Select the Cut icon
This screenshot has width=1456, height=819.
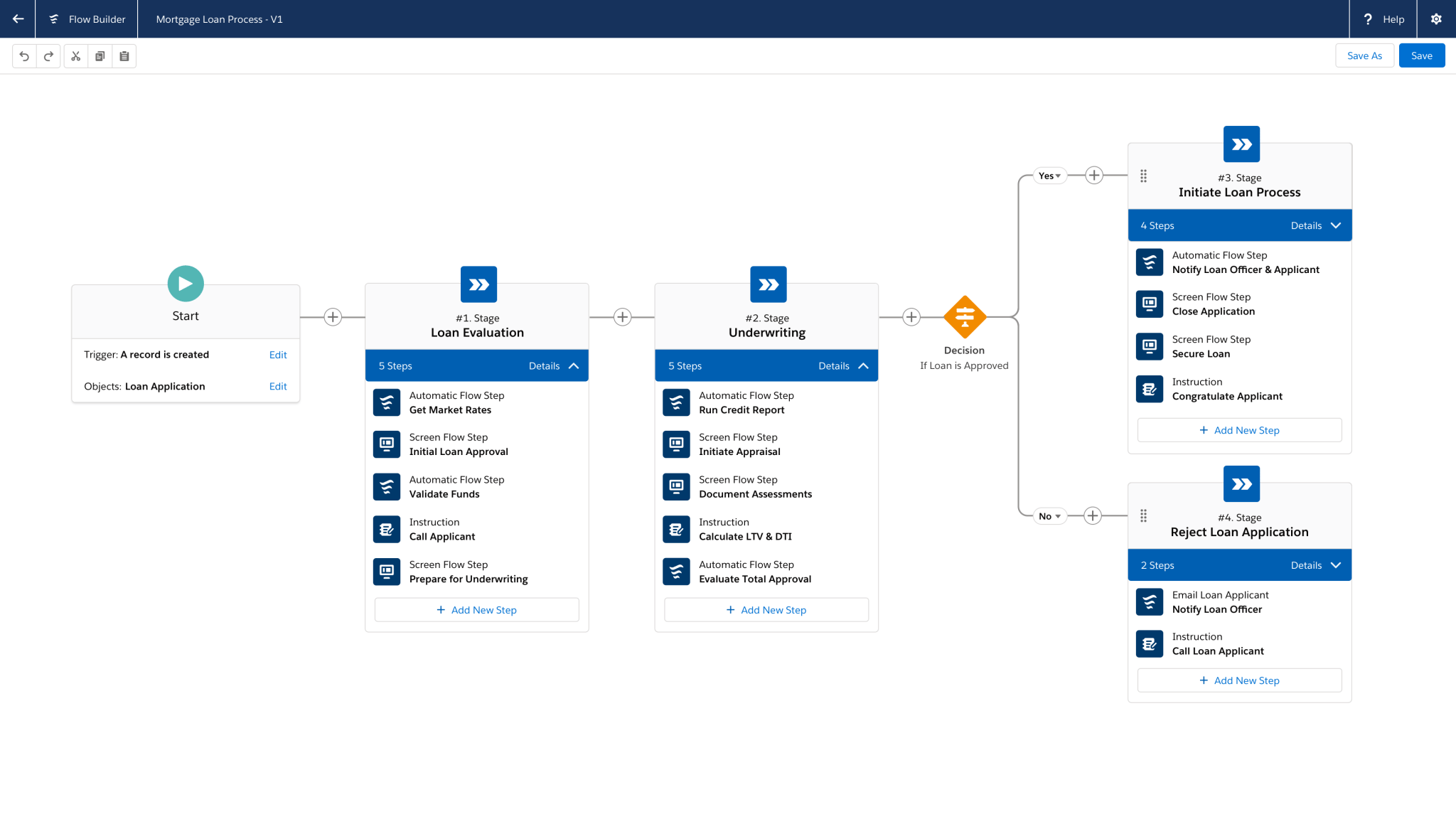coord(75,55)
